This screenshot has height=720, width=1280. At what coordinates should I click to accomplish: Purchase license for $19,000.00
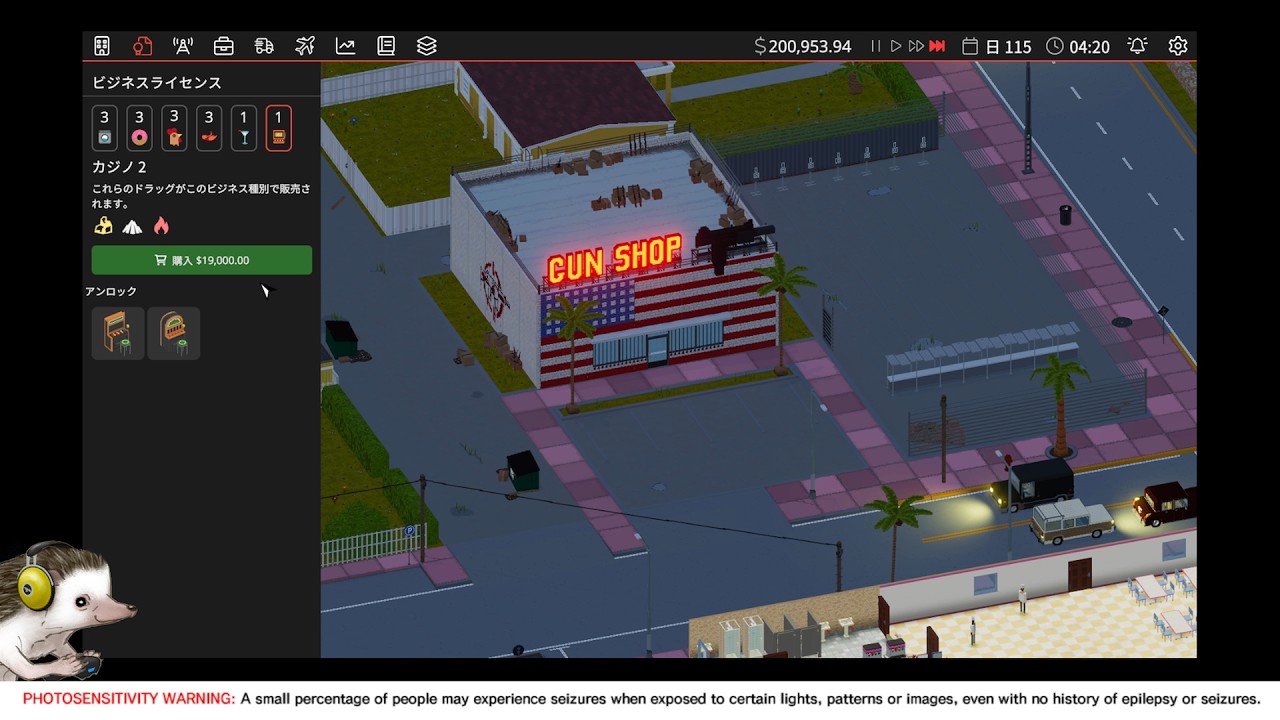click(202, 260)
